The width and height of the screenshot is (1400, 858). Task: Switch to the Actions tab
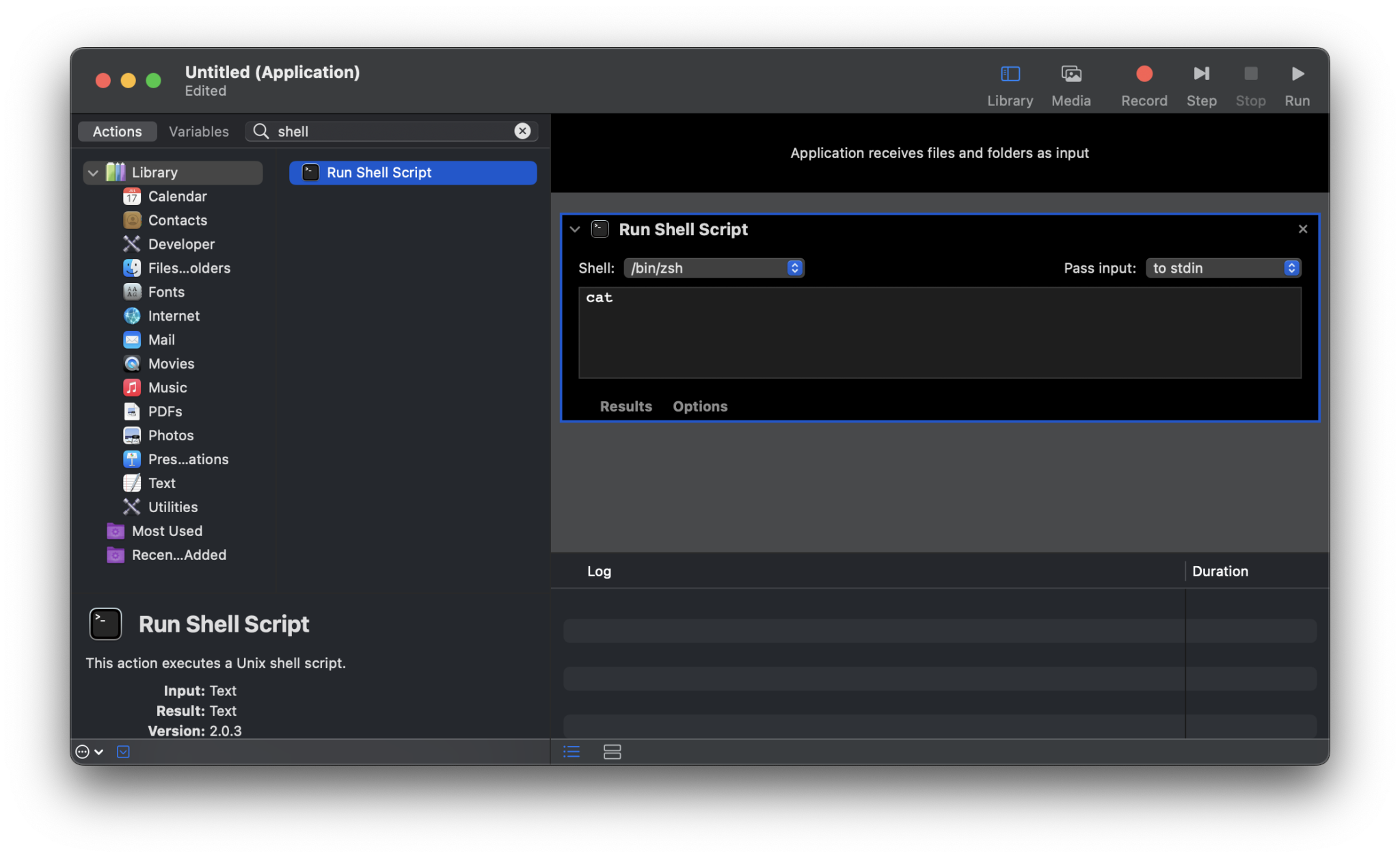pyautogui.click(x=118, y=131)
